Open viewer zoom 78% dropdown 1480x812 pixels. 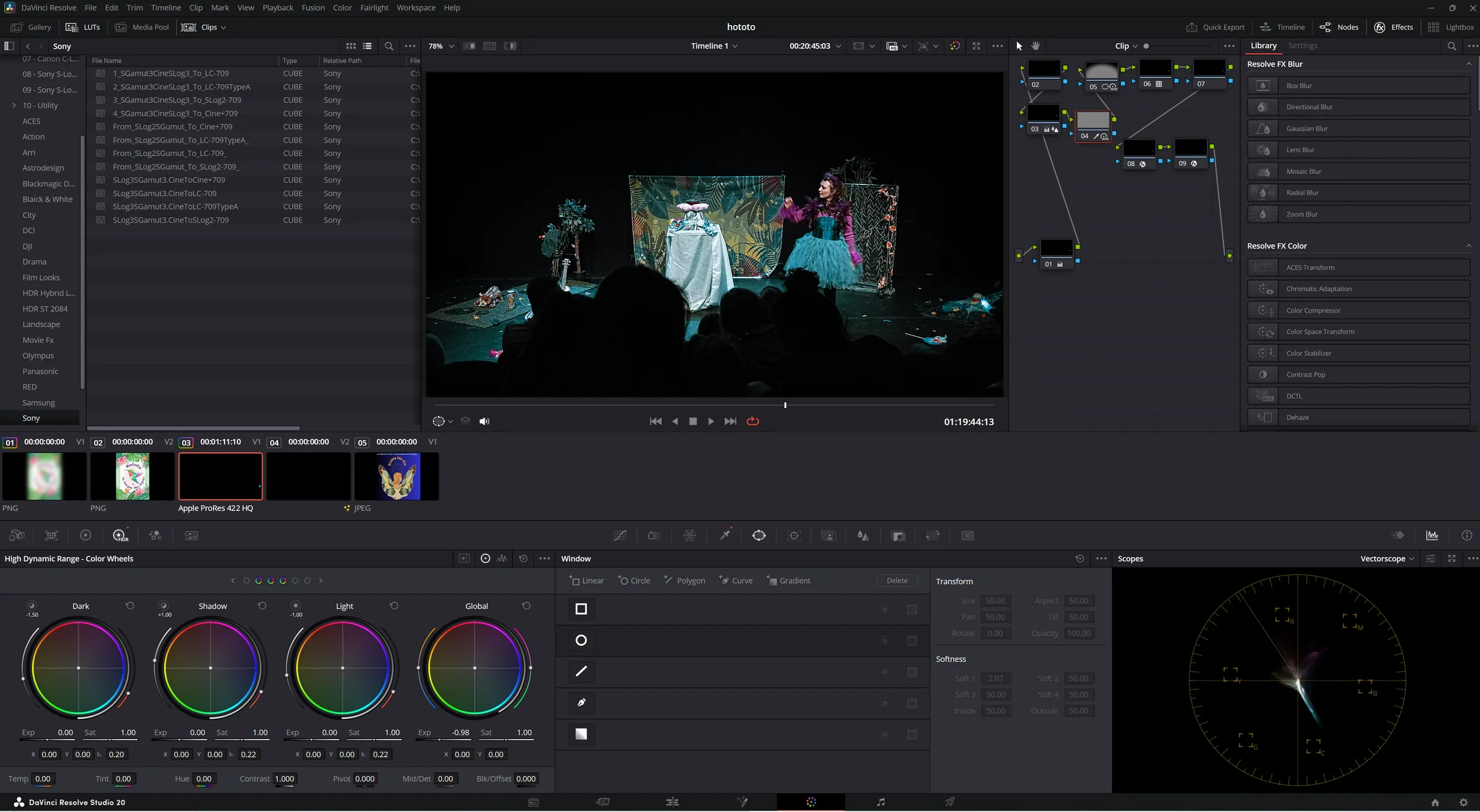tap(441, 46)
